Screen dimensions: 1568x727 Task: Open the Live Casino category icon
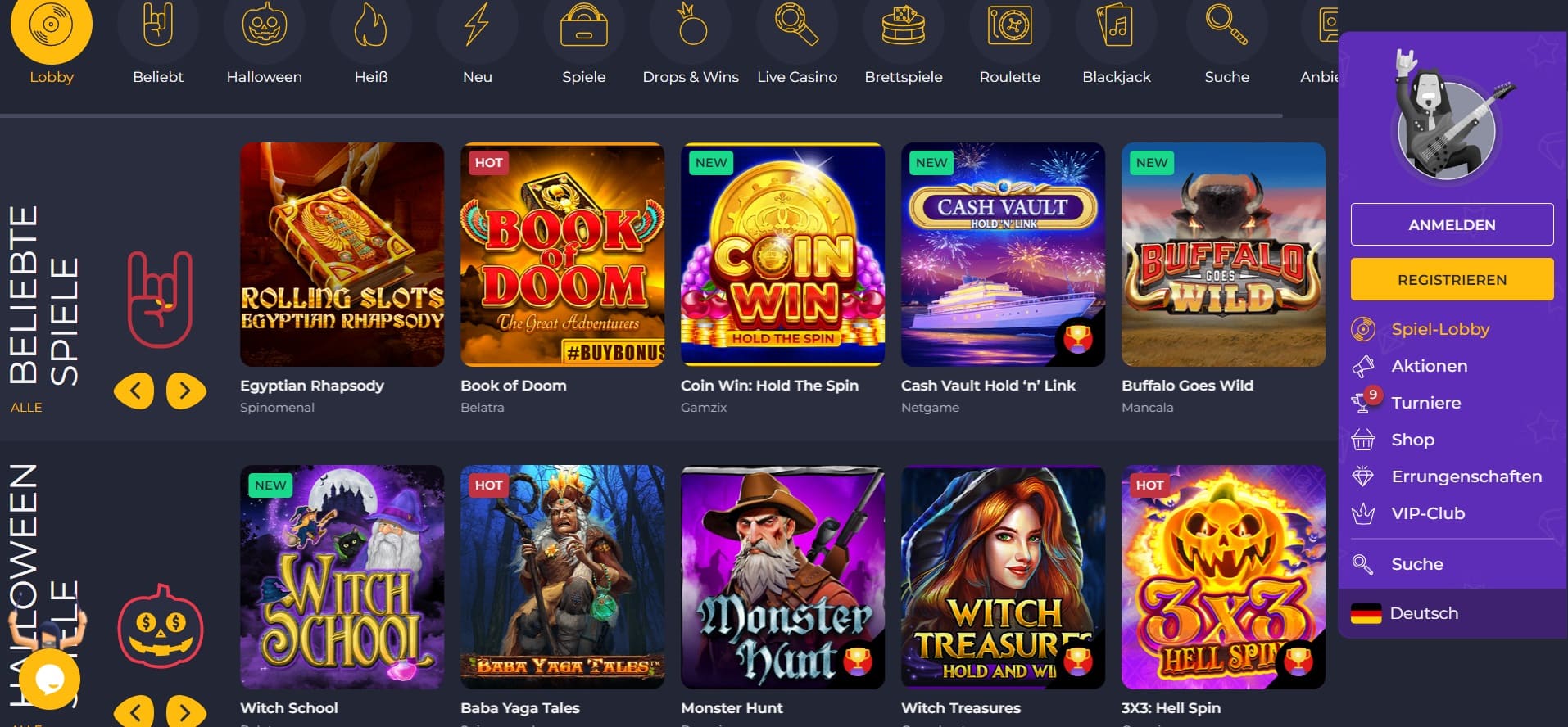[x=796, y=25]
